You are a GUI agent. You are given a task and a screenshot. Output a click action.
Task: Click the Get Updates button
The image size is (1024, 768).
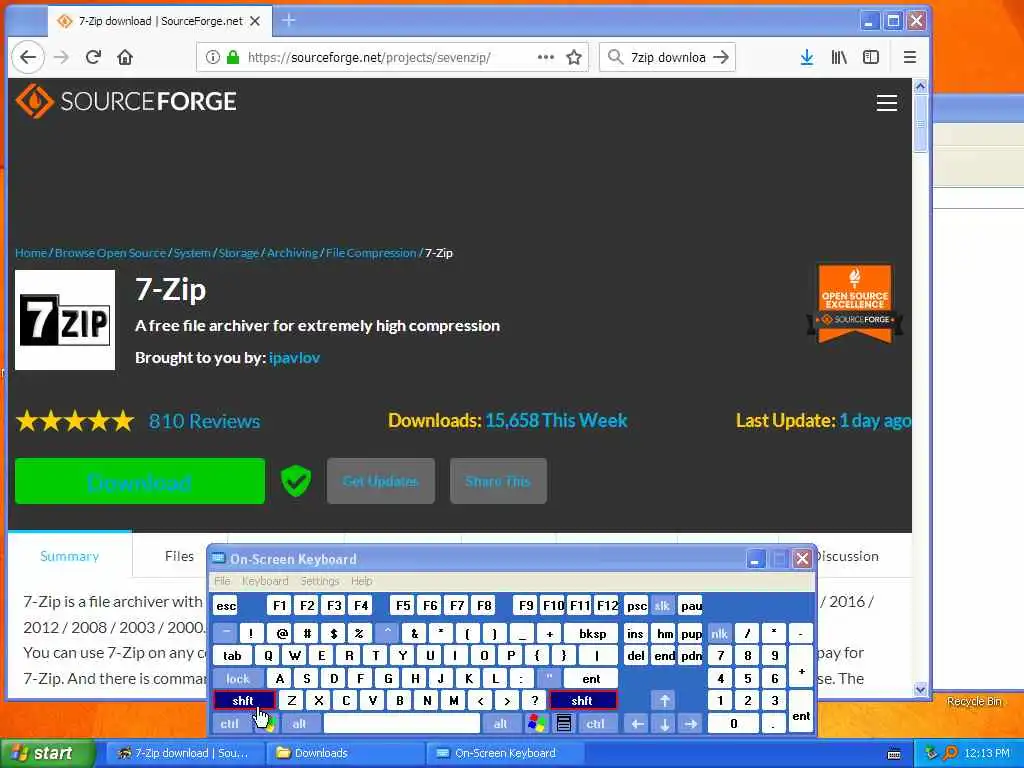(381, 481)
